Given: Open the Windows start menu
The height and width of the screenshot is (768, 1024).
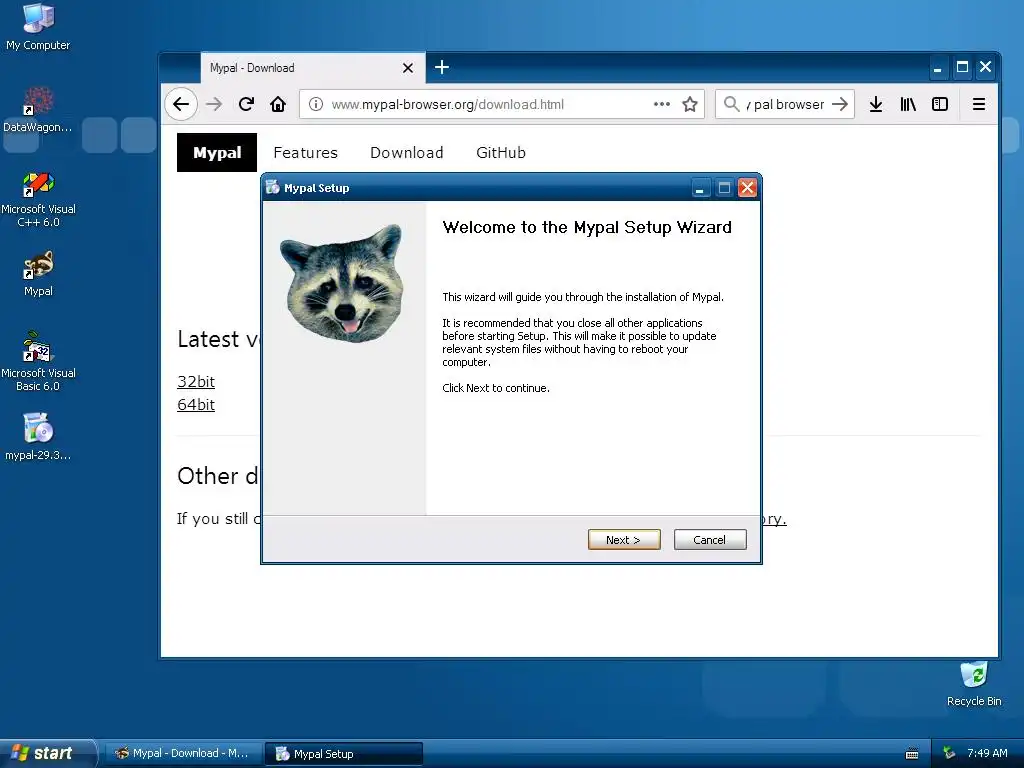Looking at the screenshot, I should click(x=48, y=753).
